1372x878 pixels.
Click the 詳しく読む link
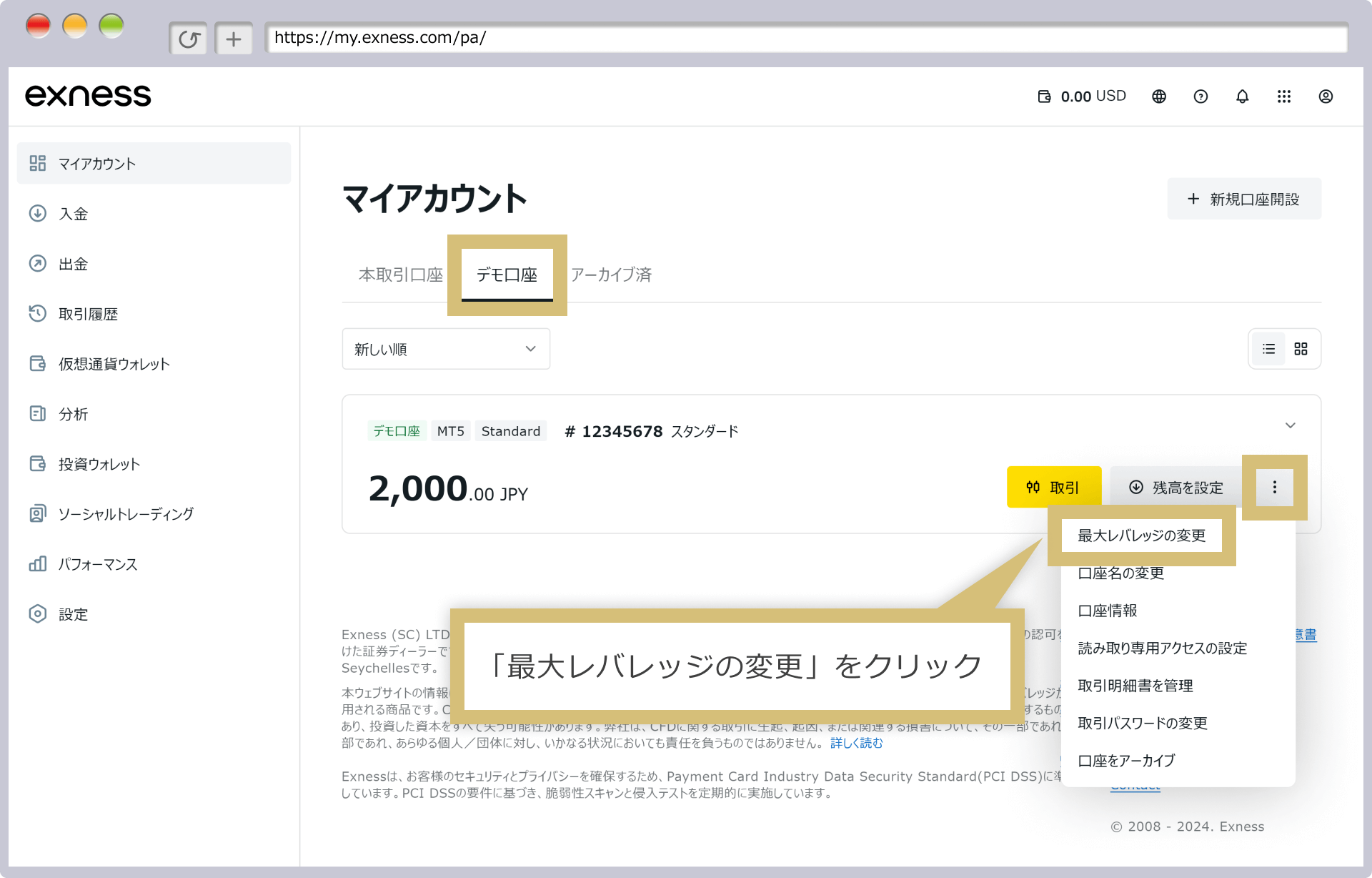(857, 743)
